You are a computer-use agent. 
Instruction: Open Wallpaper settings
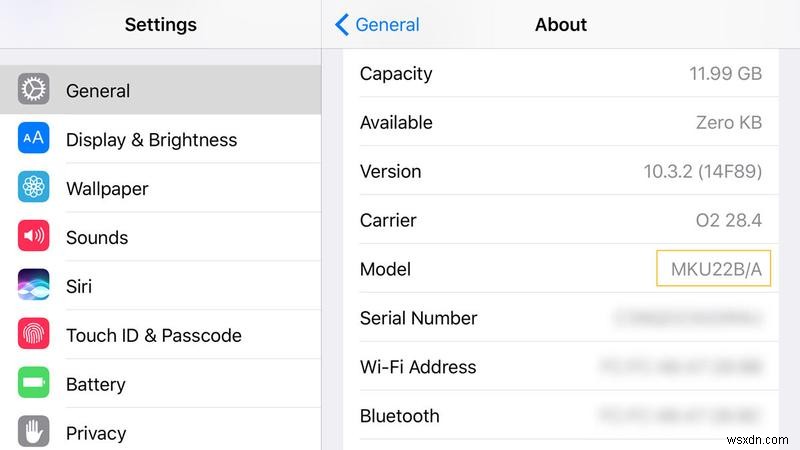[x=107, y=189]
